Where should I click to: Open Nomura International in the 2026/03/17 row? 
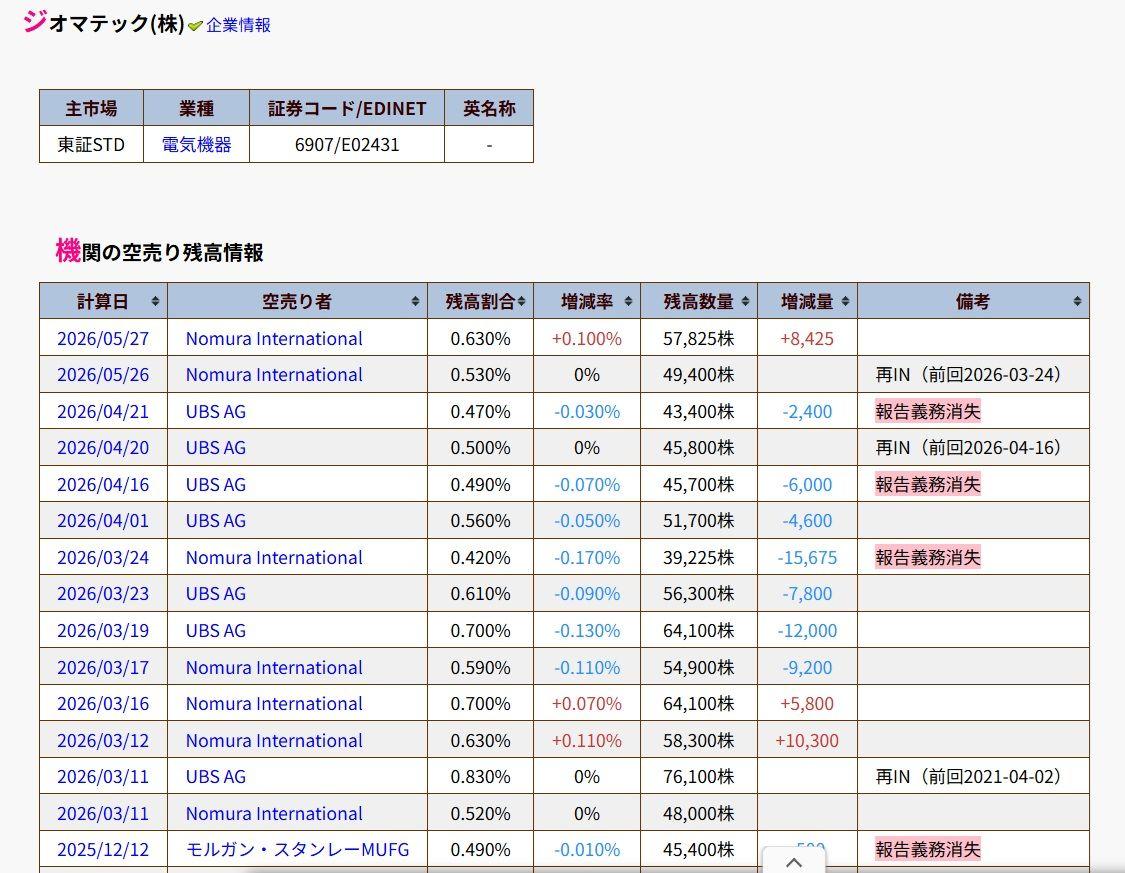pyautogui.click(x=274, y=668)
